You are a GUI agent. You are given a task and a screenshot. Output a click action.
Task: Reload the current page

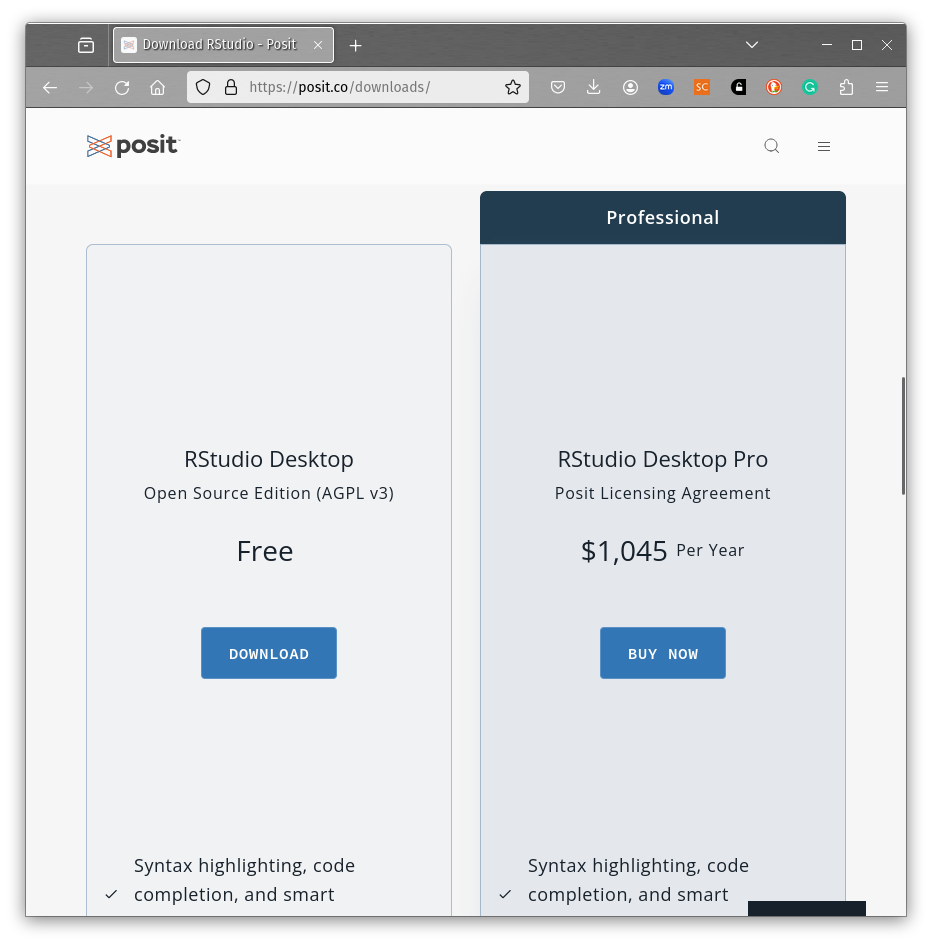[122, 88]
